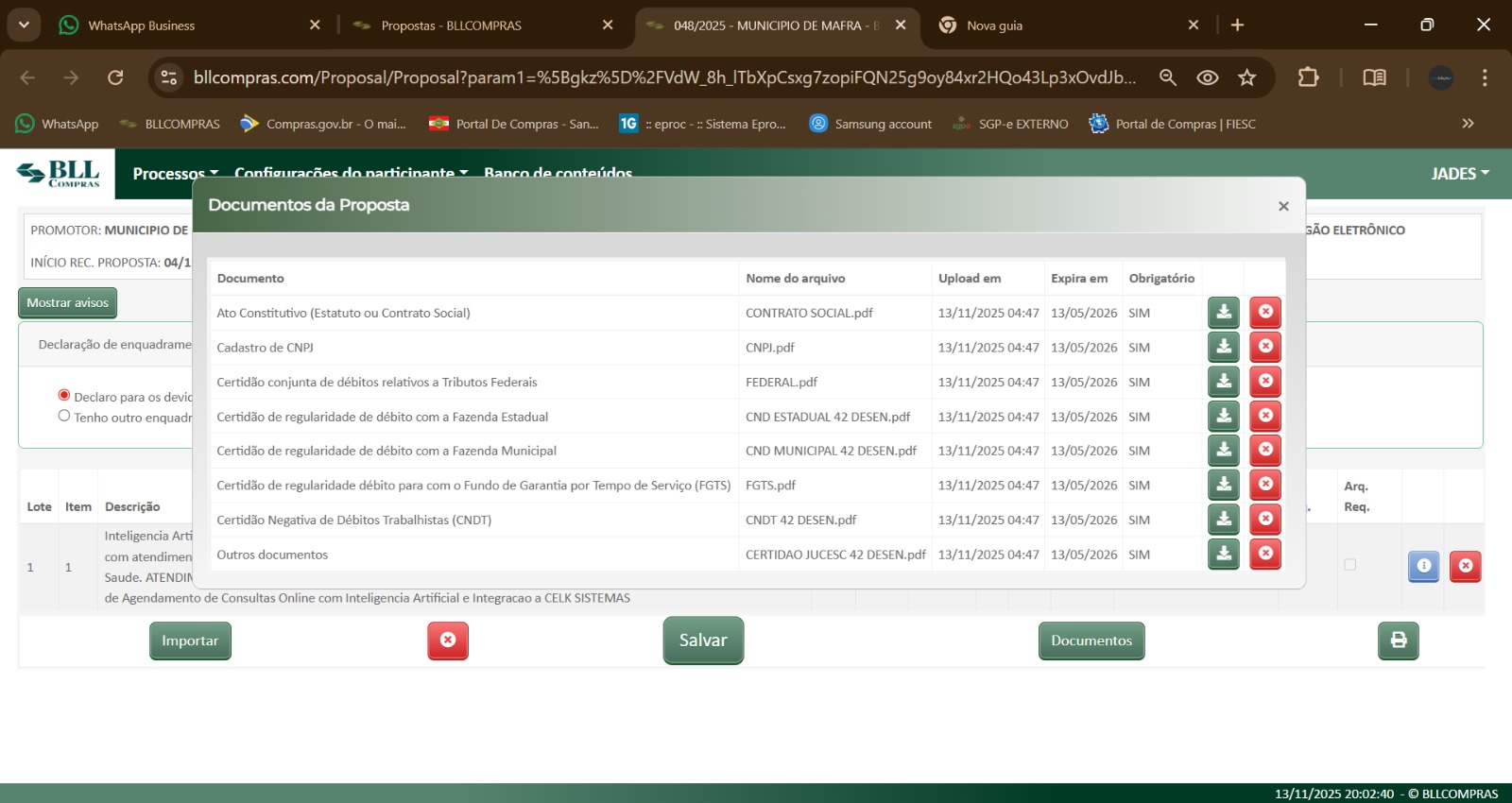This screenshot has height=803, width=1512.
Task: Download the CNDT 42 DESEN.pdf file
Action: click(x=1223, y=520)
